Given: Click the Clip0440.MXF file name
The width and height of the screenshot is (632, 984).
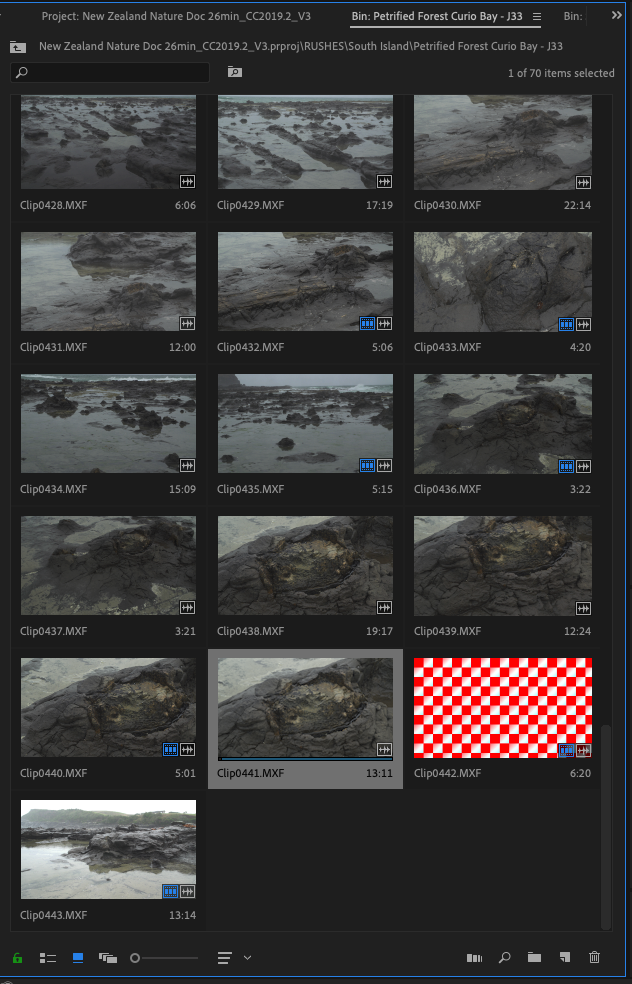Looking at the screenshot, I should [53, 773].
